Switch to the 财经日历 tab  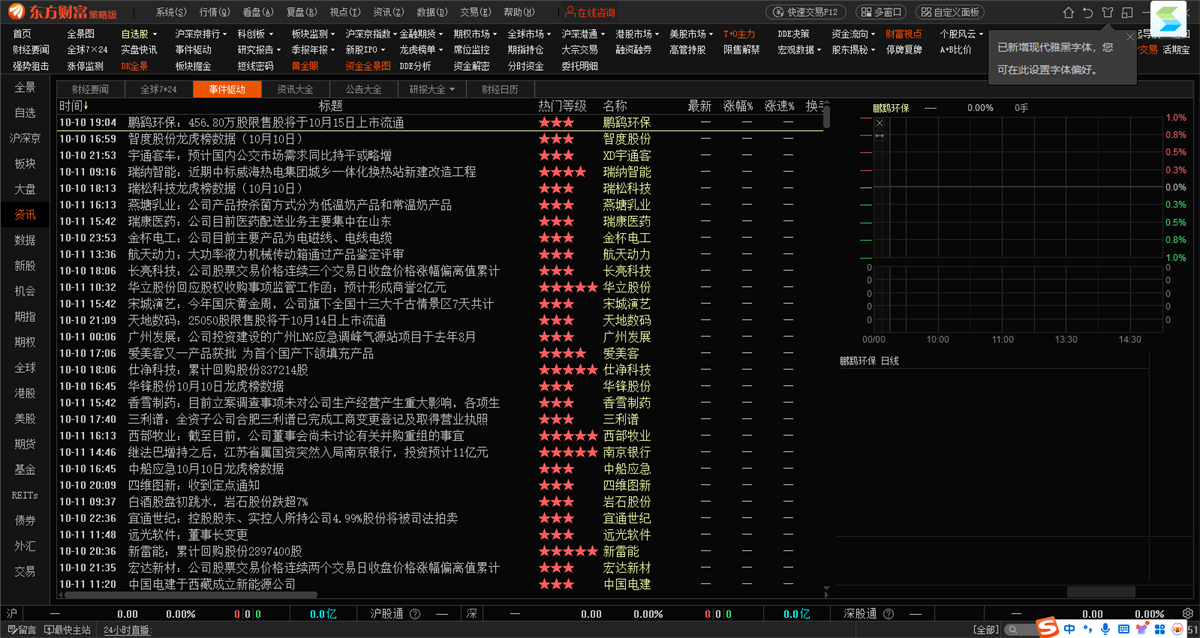pyautogui.click(x=500, y=90)
